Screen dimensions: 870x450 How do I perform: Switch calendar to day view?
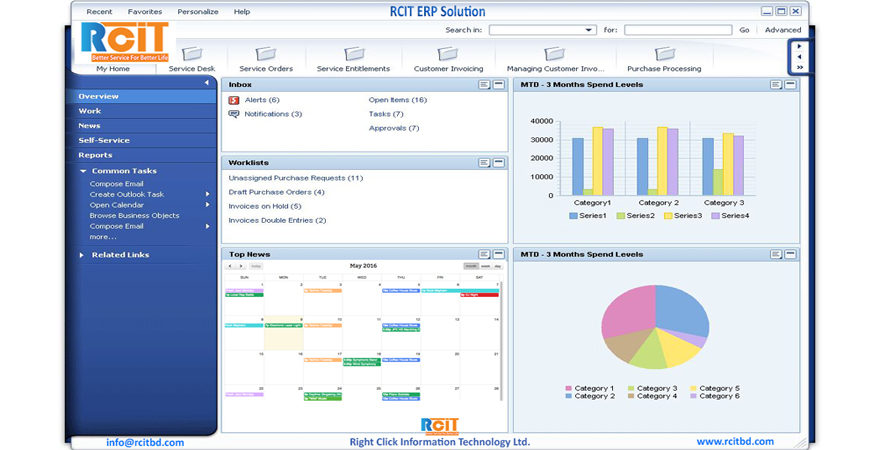[x=498, y=266]
